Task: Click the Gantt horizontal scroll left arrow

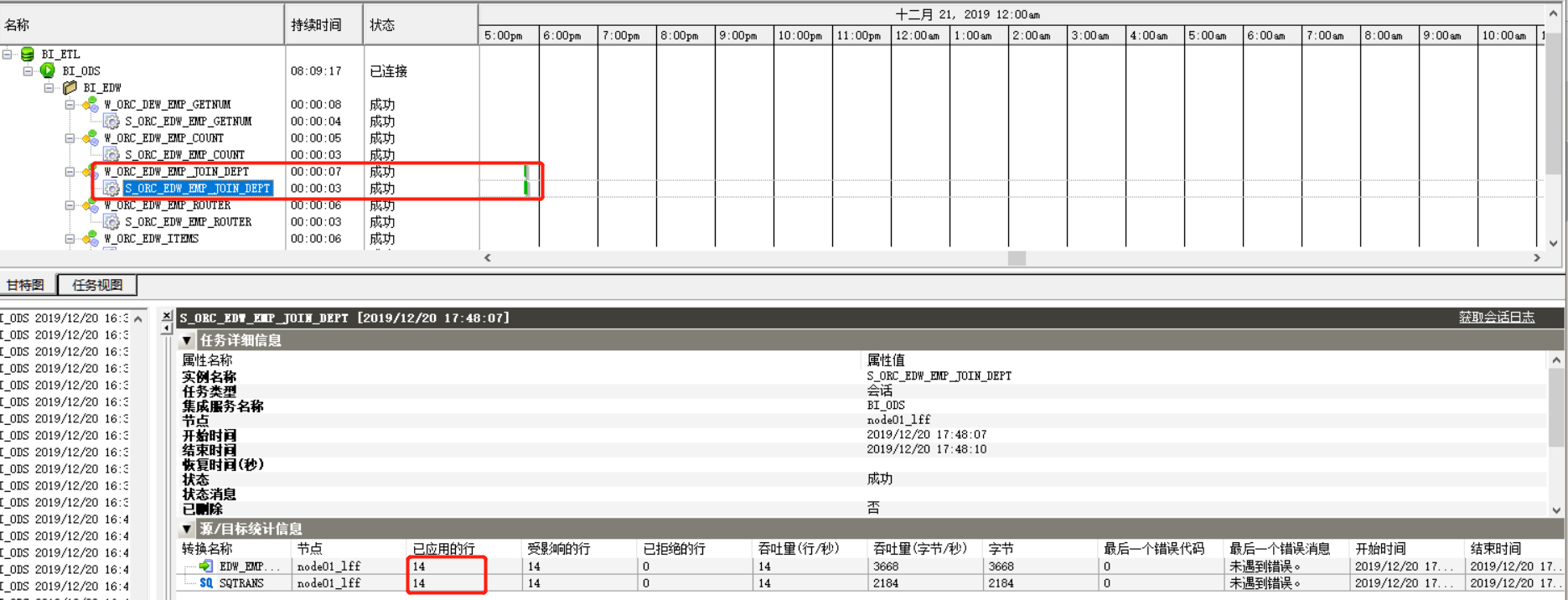Action: (x=488, y=258)
